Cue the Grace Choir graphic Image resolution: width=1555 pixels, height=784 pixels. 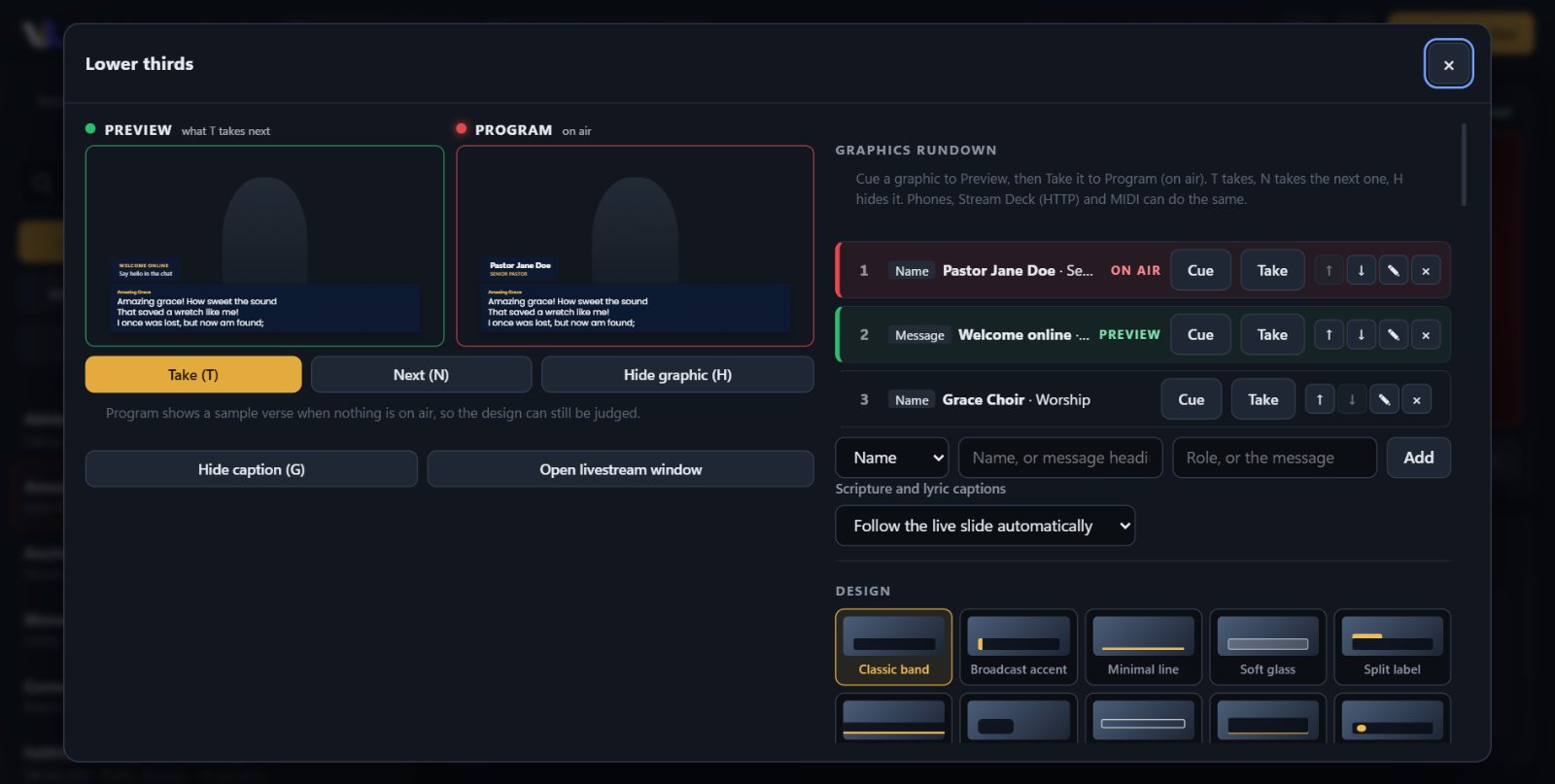[x=1192, y=399]
